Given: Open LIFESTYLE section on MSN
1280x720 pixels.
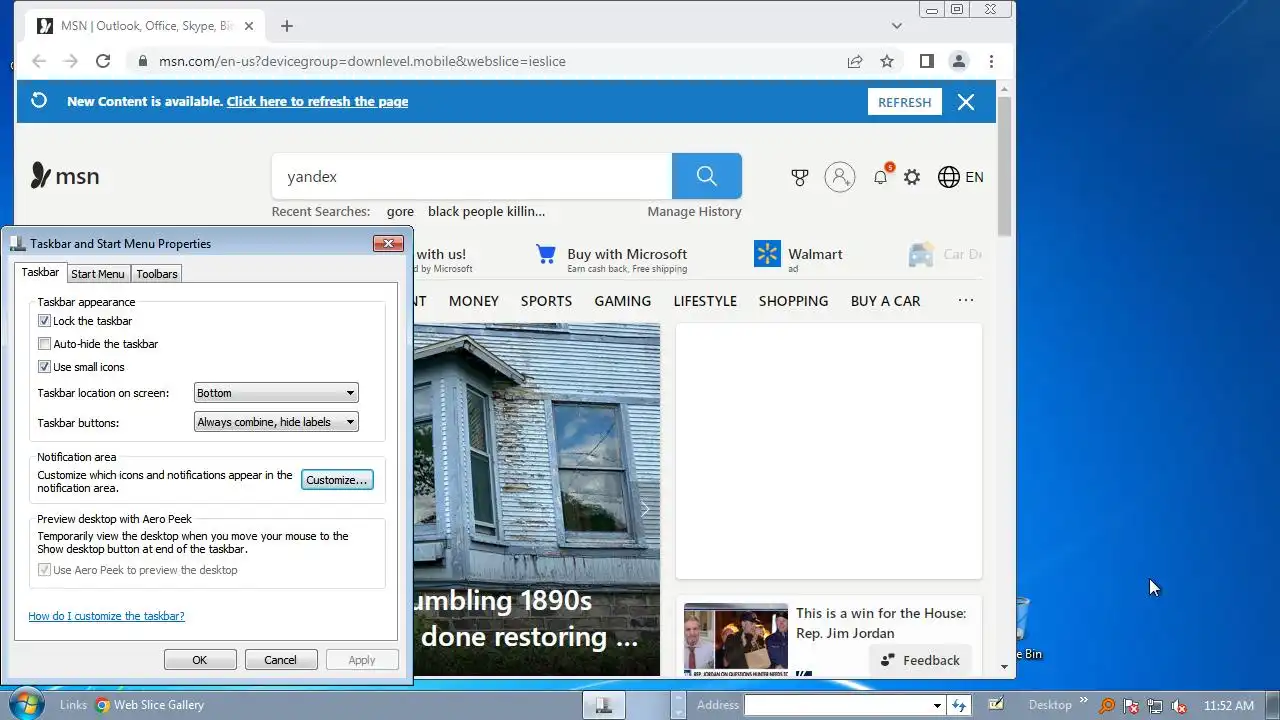Looking at the screenshot, I should coord(705,301).
